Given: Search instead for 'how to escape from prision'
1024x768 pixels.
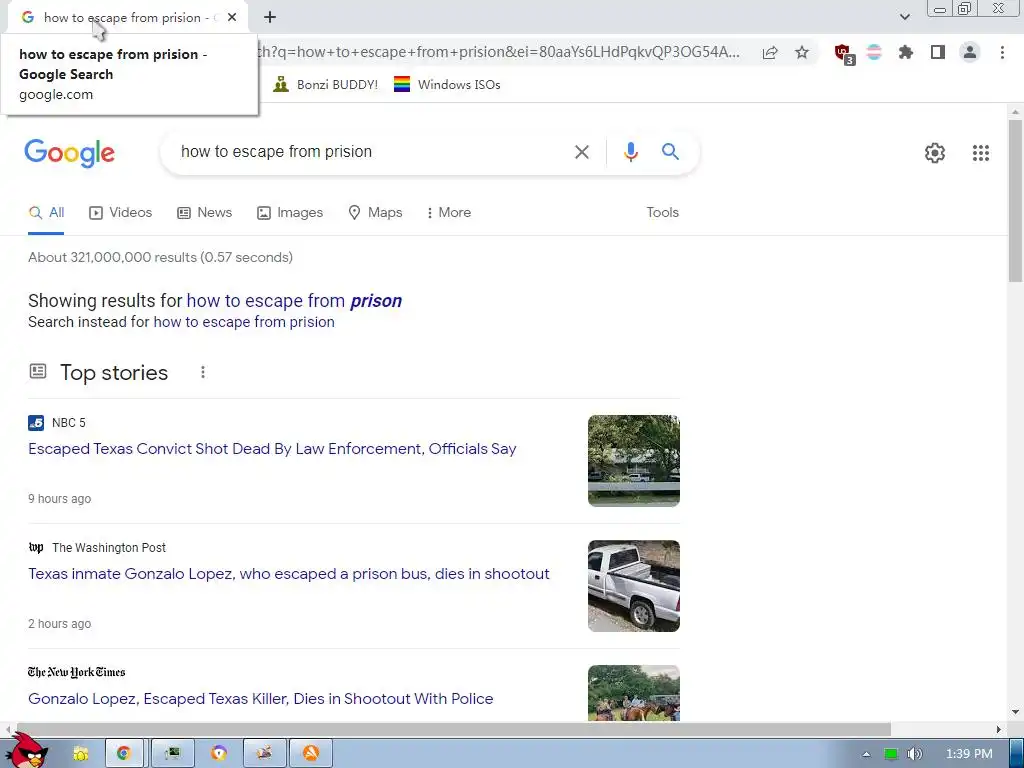Looking at the screenshot, I should (244, 322).
